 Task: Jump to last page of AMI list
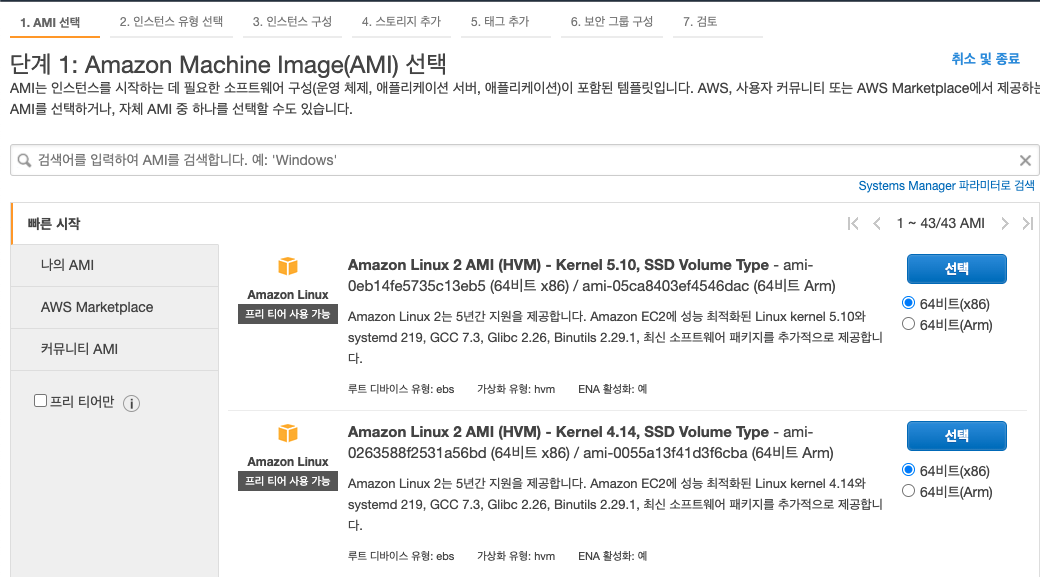tap(1027, 224)
